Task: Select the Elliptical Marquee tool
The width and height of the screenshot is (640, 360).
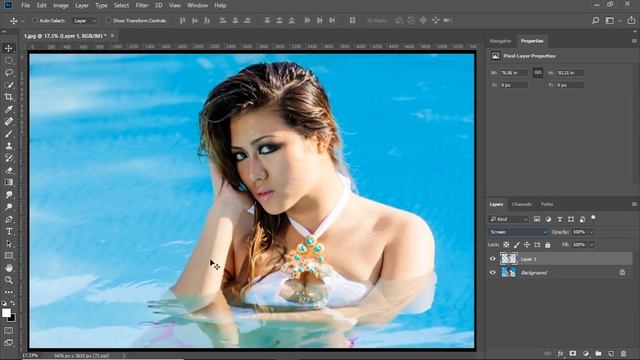Action: tap(9, 60)
